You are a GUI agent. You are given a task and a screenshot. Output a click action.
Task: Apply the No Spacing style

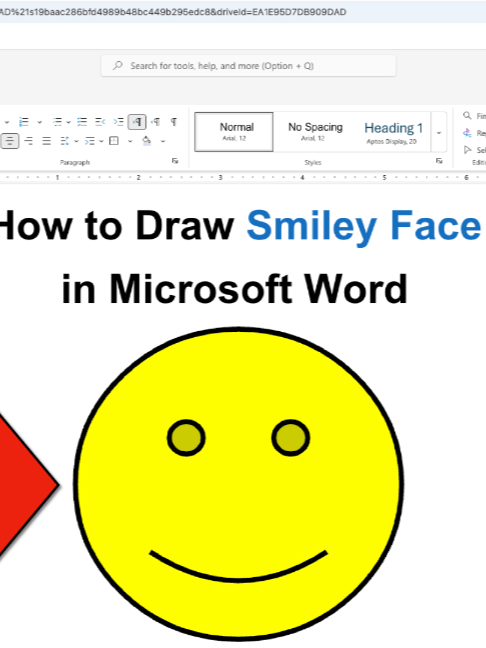point(315,132)
